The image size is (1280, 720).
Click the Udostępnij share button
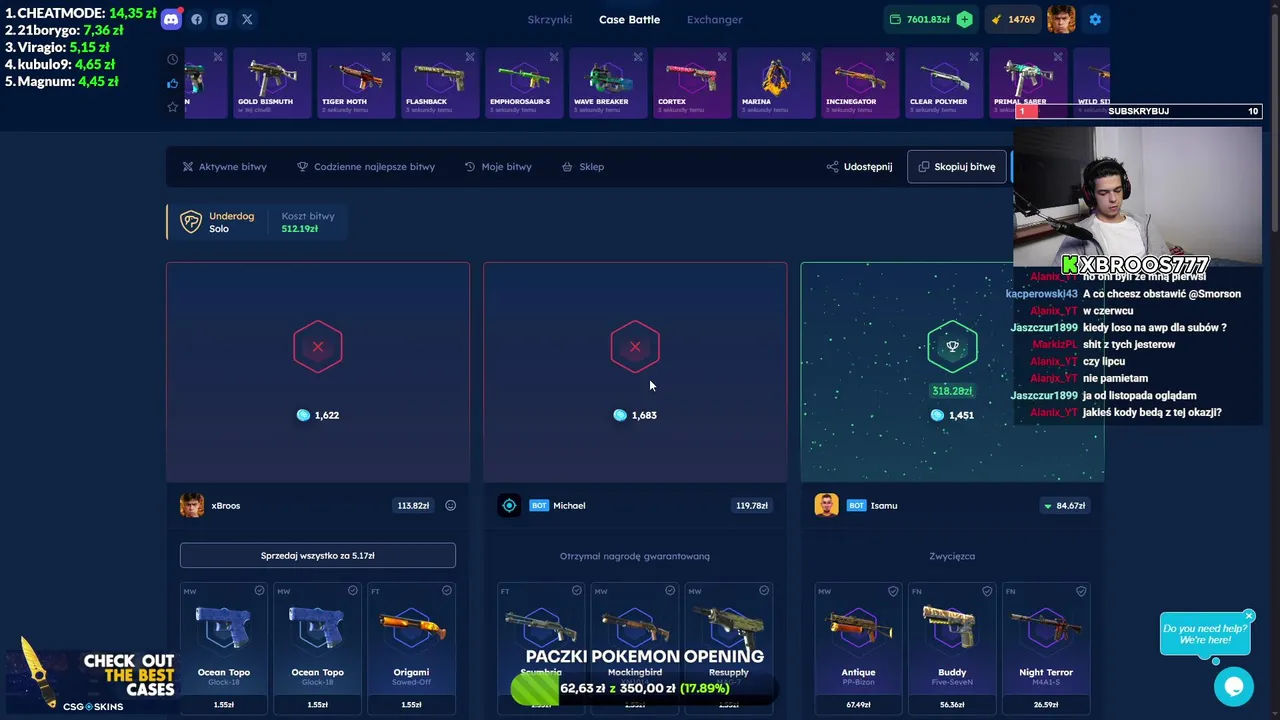point(859,167)
